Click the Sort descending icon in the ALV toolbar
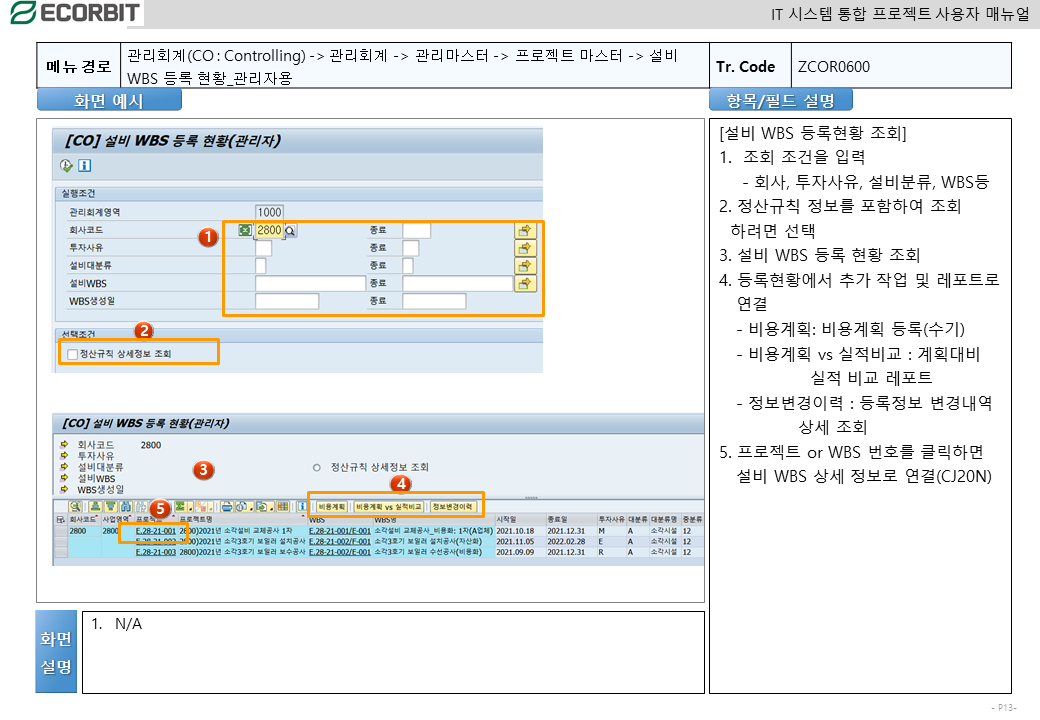Image resolution: width=1040 pixels, height=720 pixels. 111,507
